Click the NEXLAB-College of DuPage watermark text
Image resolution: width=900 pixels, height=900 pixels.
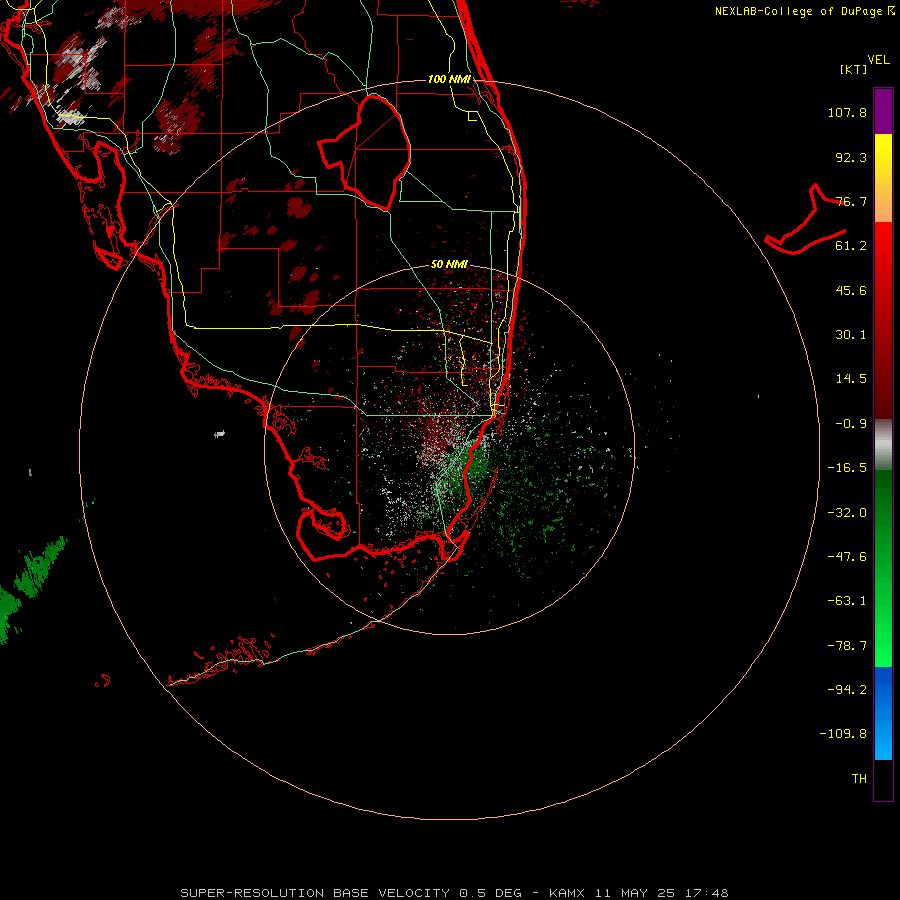click(804, 11)
